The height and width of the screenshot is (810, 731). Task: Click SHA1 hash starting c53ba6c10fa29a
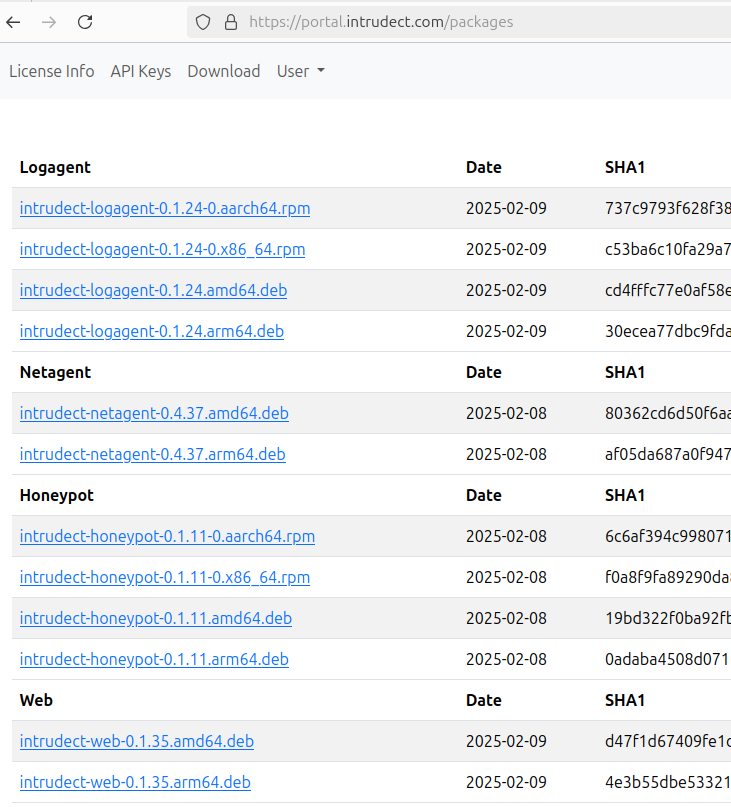coord(668,250)
